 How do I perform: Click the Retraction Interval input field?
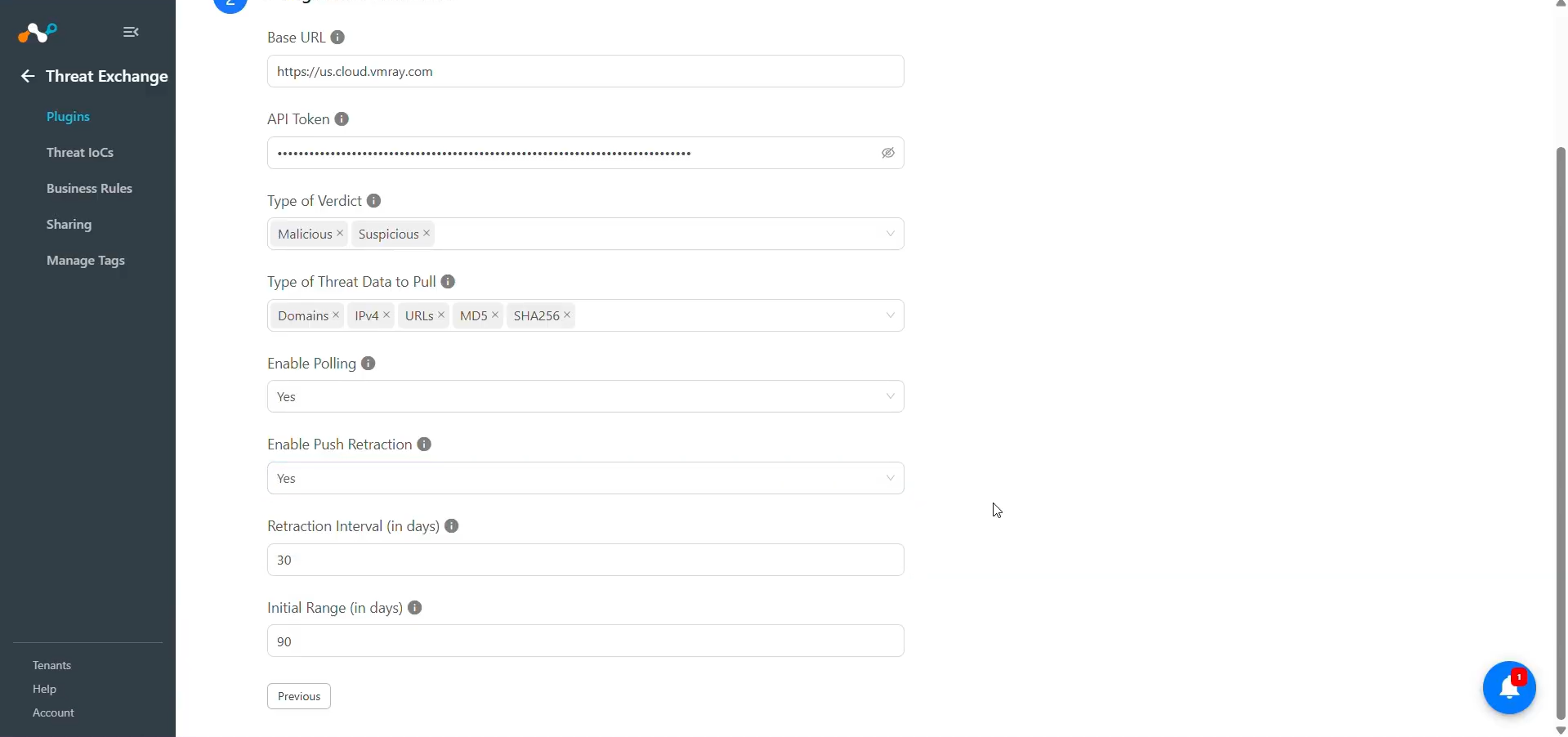click(x=586, y=560)
